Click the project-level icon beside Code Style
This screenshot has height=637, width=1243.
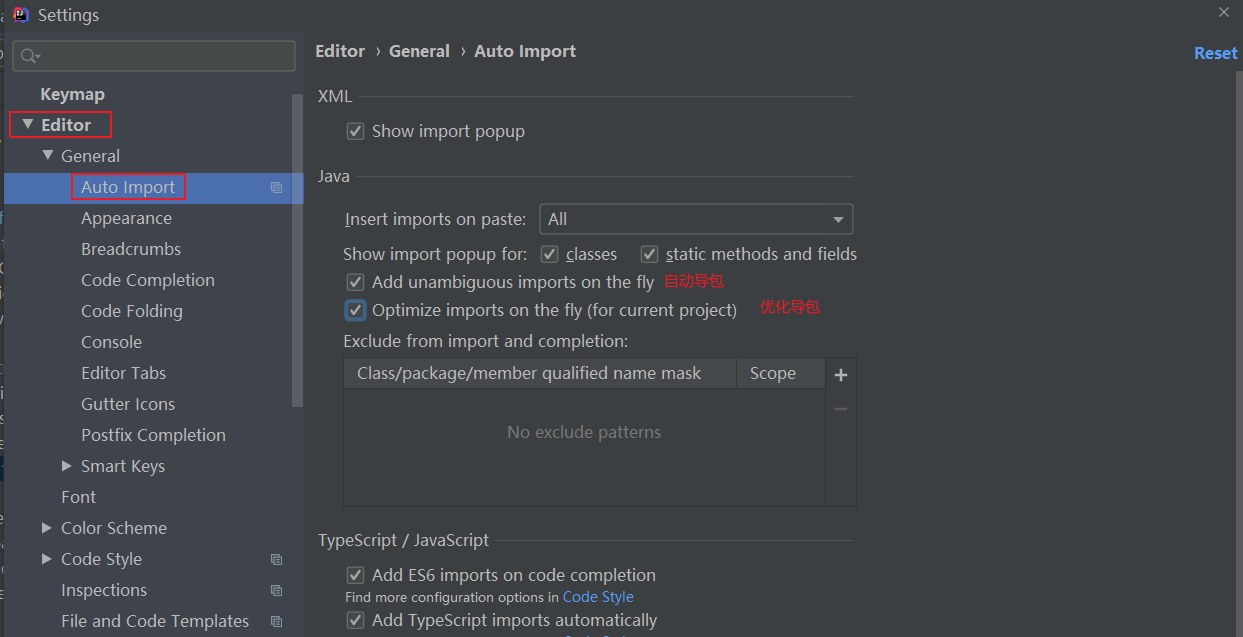(277, 559)
